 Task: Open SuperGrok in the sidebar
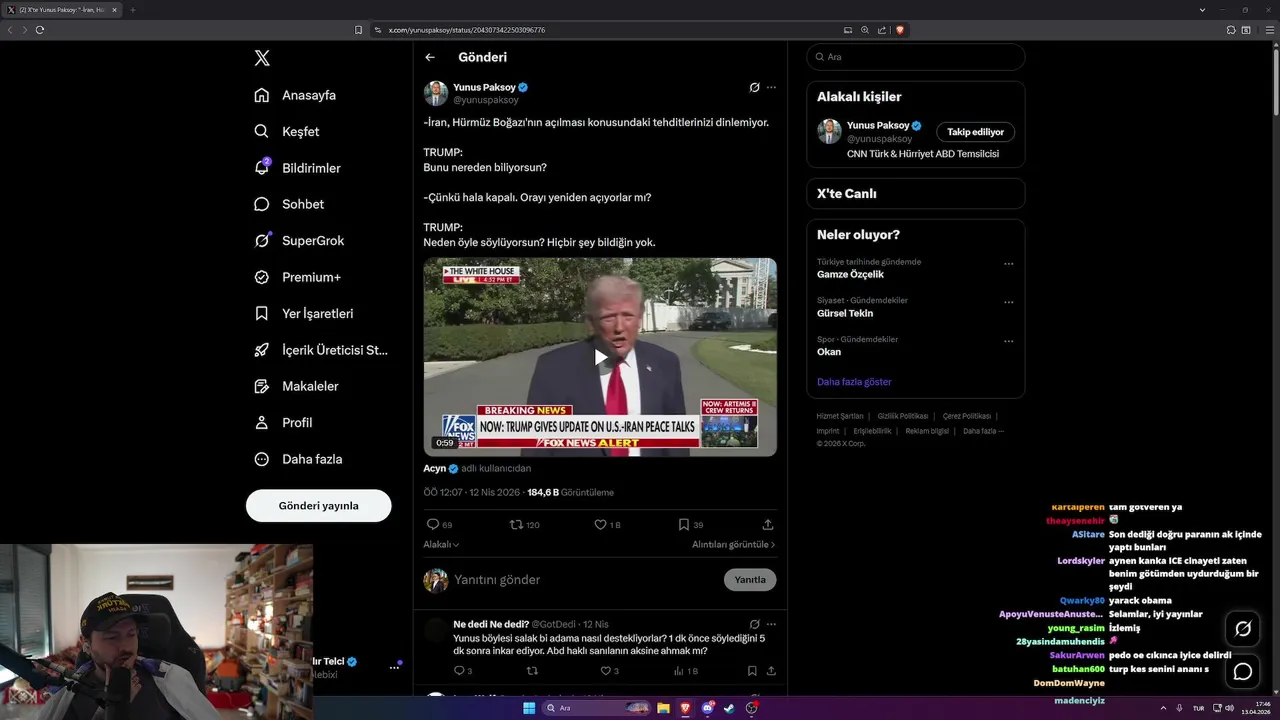coord(299,241)
